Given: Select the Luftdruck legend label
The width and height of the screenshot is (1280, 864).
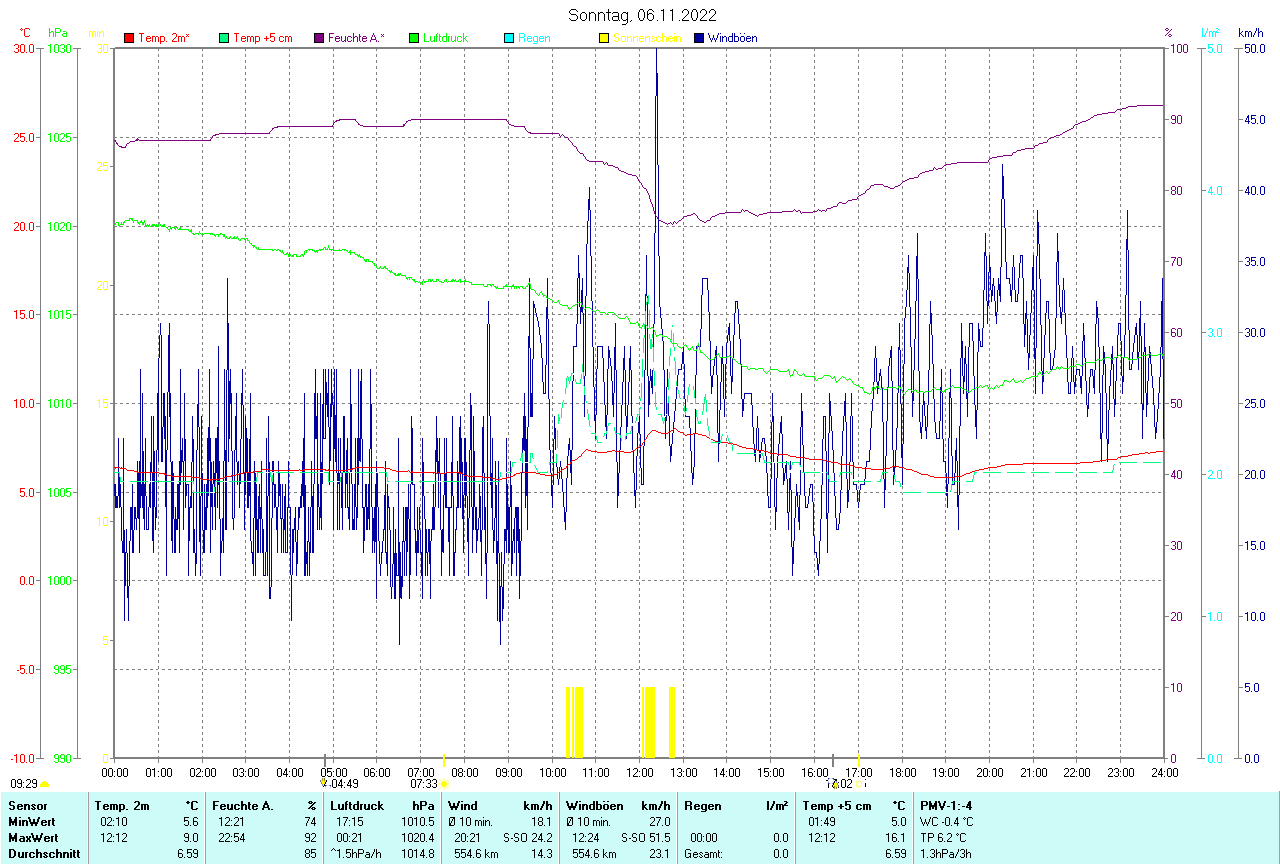Looking at the screenshot, I should [446, 38].
